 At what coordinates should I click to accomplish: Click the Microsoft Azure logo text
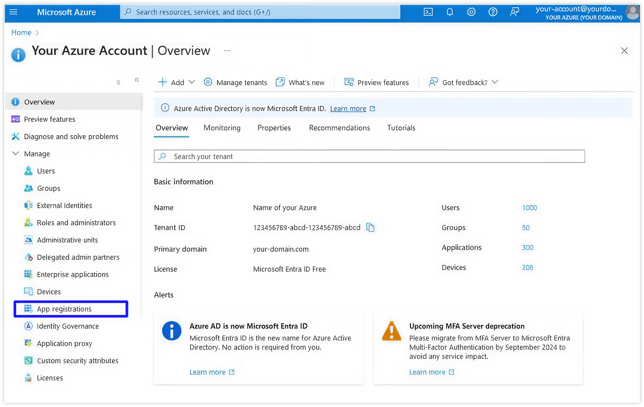(67, 12)
